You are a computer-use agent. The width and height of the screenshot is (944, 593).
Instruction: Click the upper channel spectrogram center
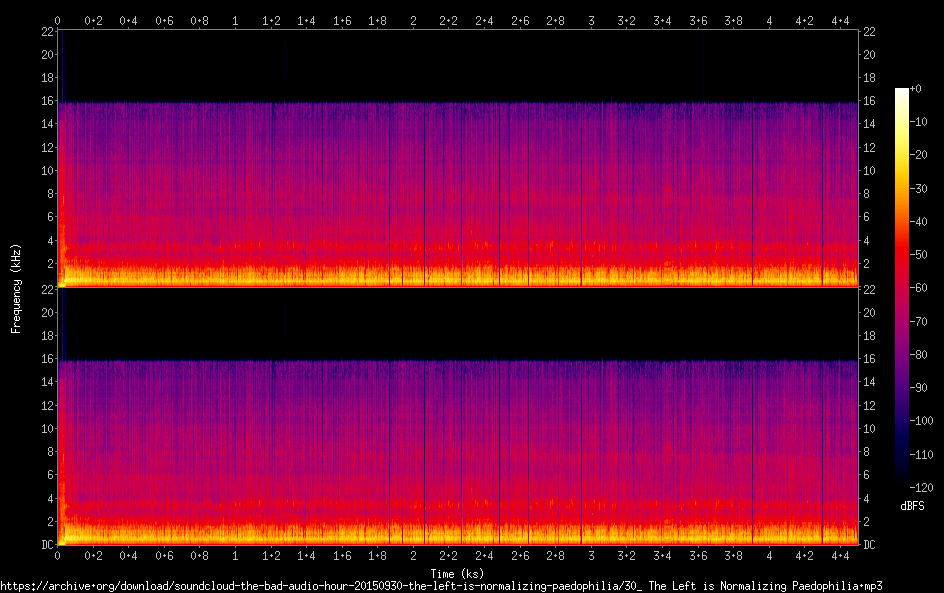(x=457, y=159)
